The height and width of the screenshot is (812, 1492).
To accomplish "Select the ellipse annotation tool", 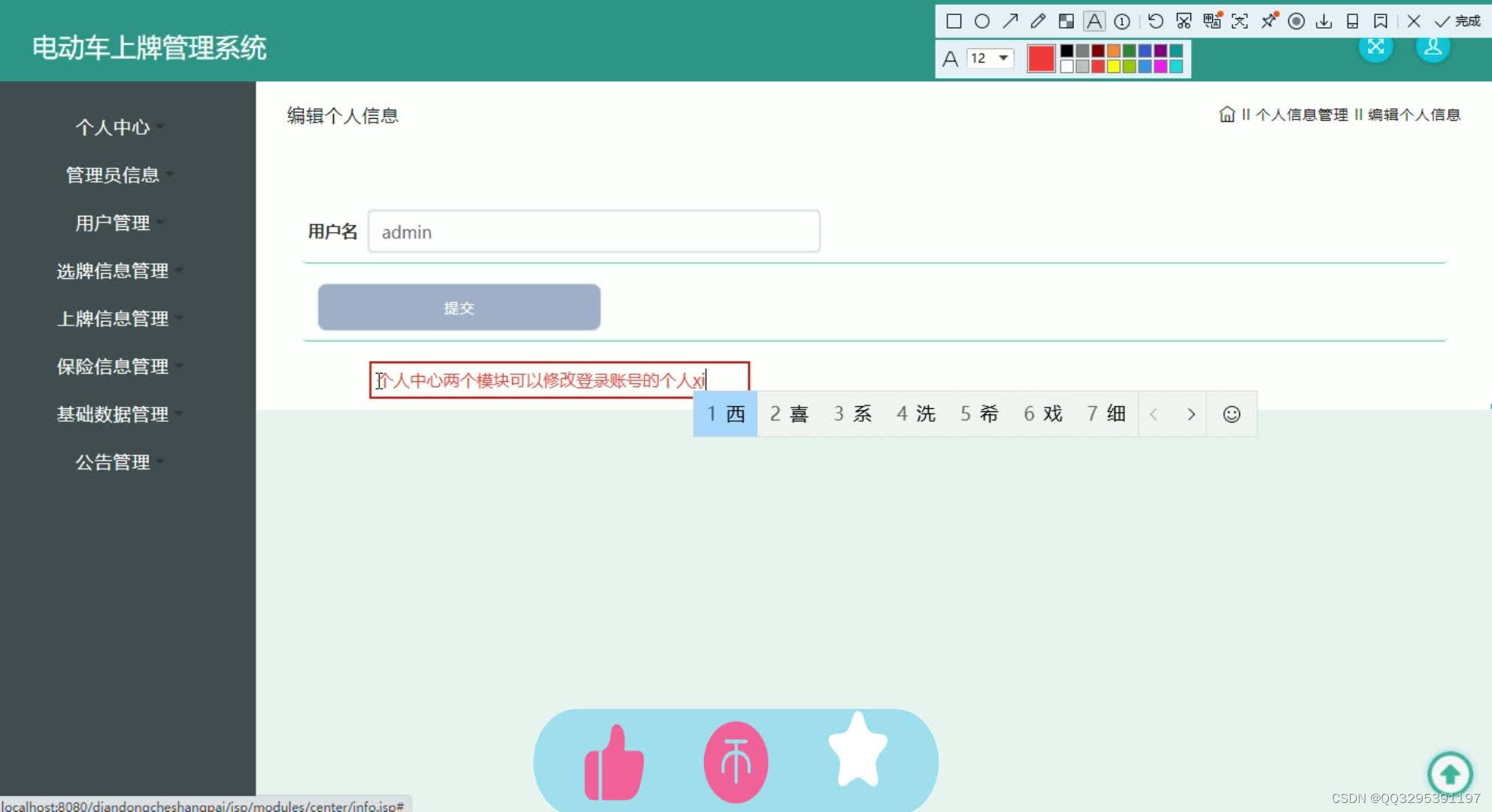I will [x=982, y=21].
